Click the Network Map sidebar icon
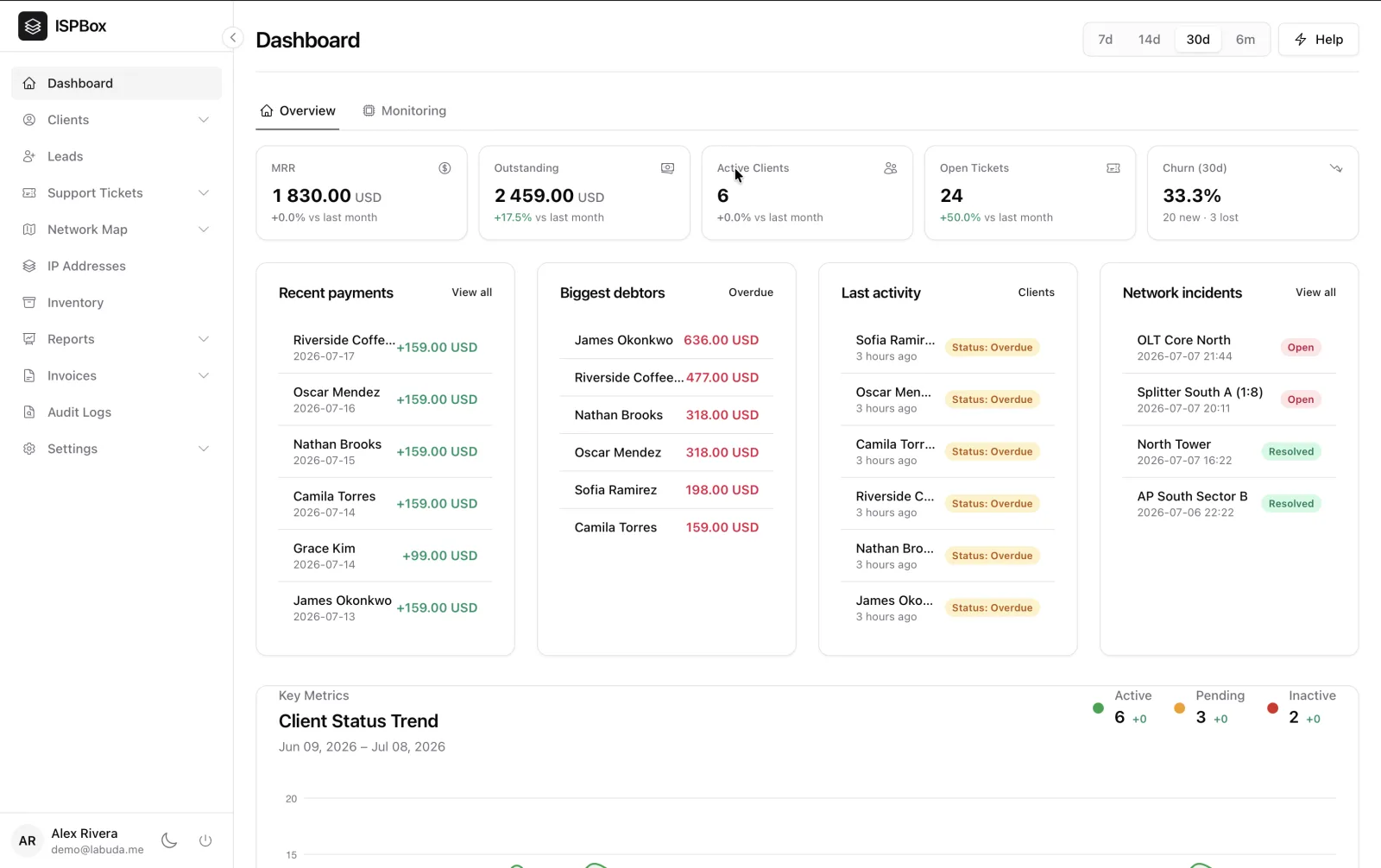Image resolution: width=1381 pixels, height=868 pixels. [x=29, y=230]
